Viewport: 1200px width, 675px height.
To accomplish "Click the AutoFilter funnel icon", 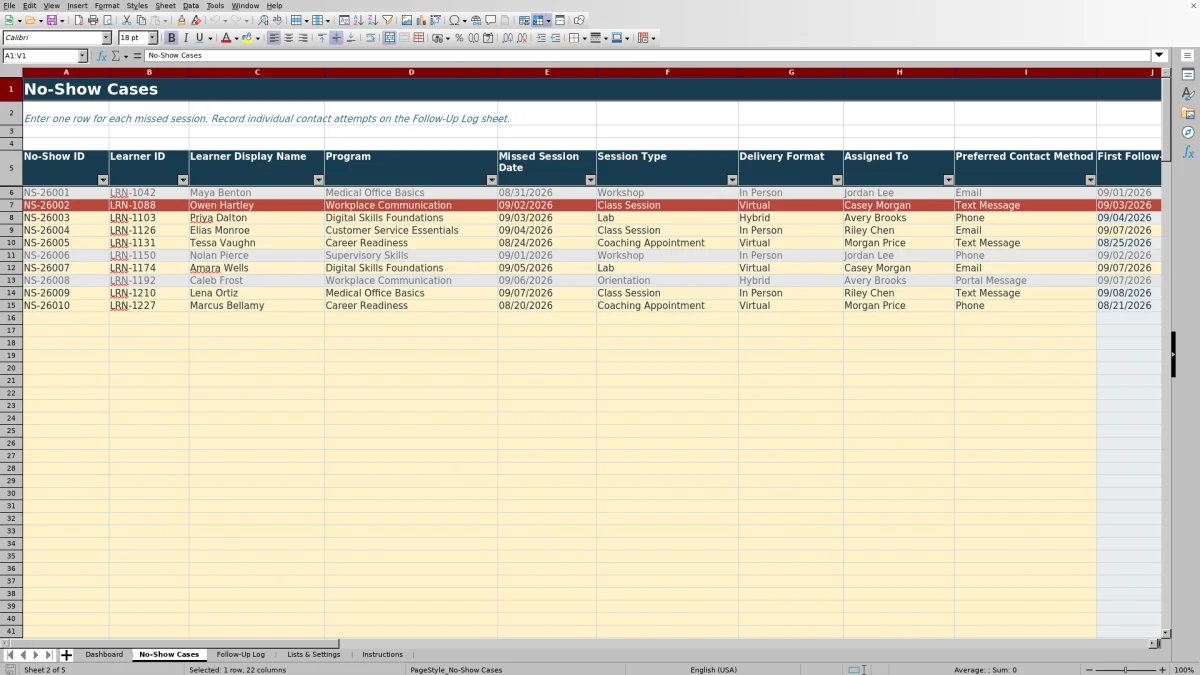I will tap(387, 20).
